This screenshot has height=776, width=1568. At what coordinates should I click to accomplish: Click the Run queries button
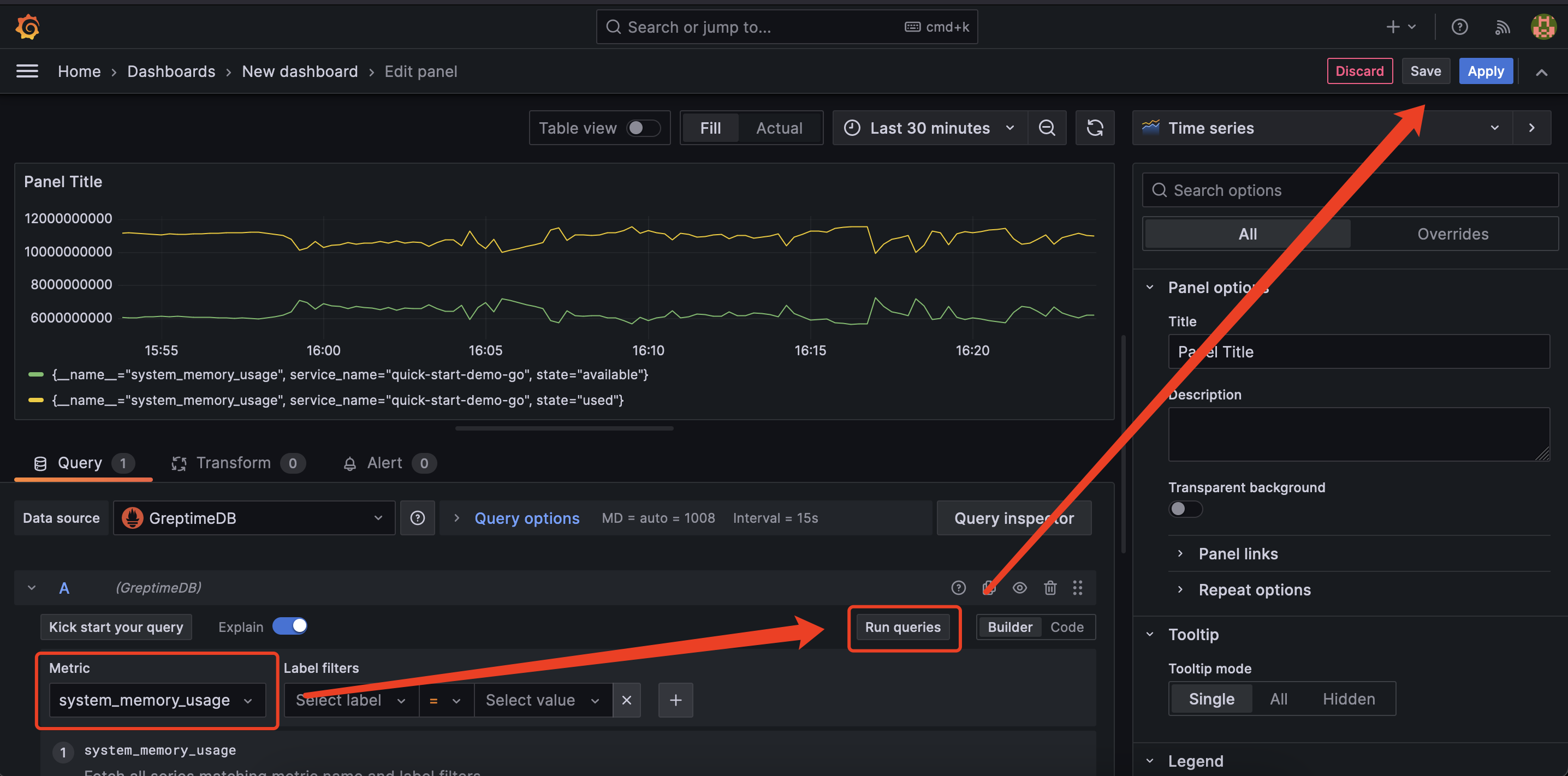pos(904,627)
